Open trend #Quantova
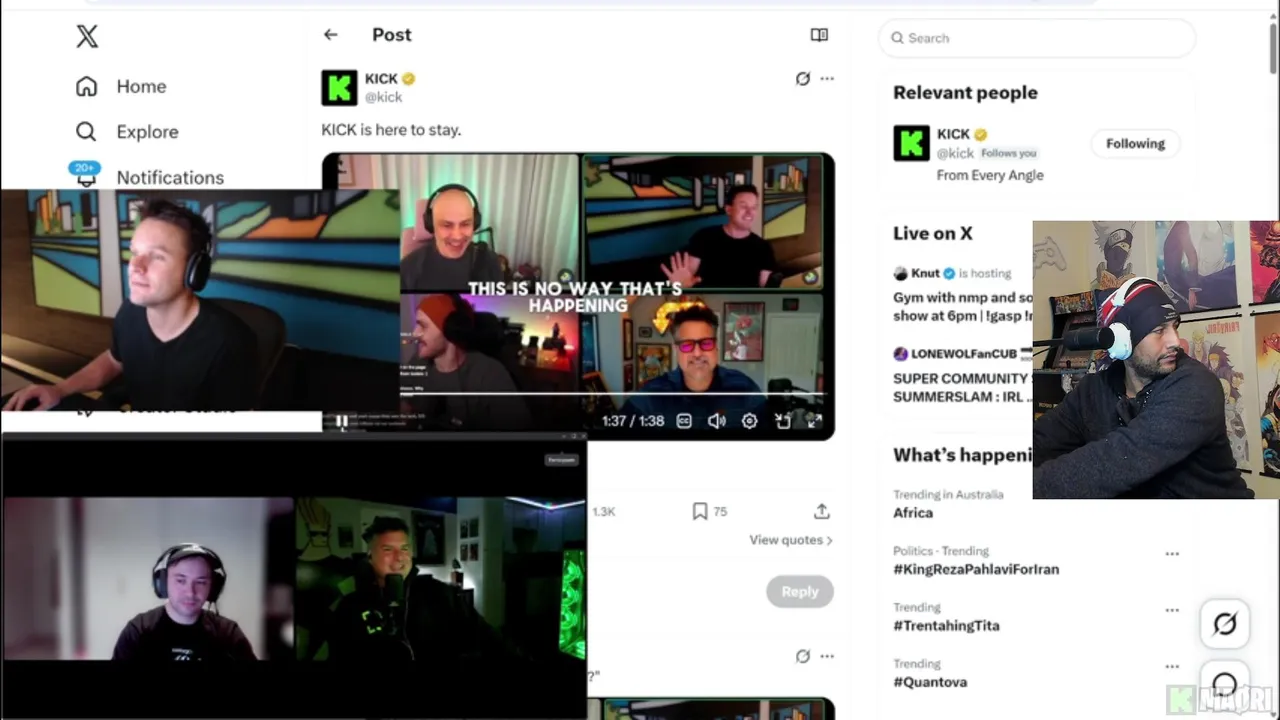The height and width of the screenshot is (720, 1280). pyautogui.click(x=930, y=682)
